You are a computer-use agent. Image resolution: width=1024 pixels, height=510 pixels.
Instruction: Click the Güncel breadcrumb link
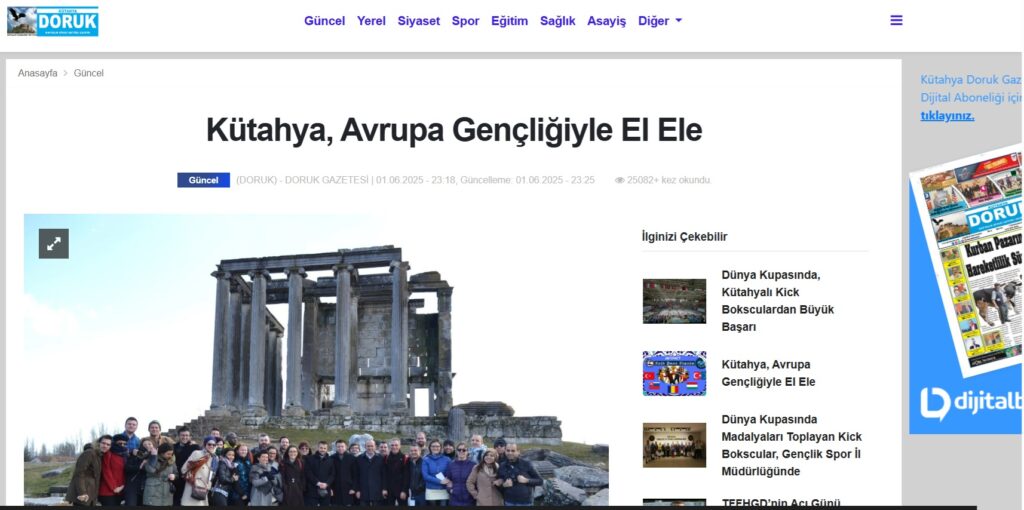pos(88,73)
